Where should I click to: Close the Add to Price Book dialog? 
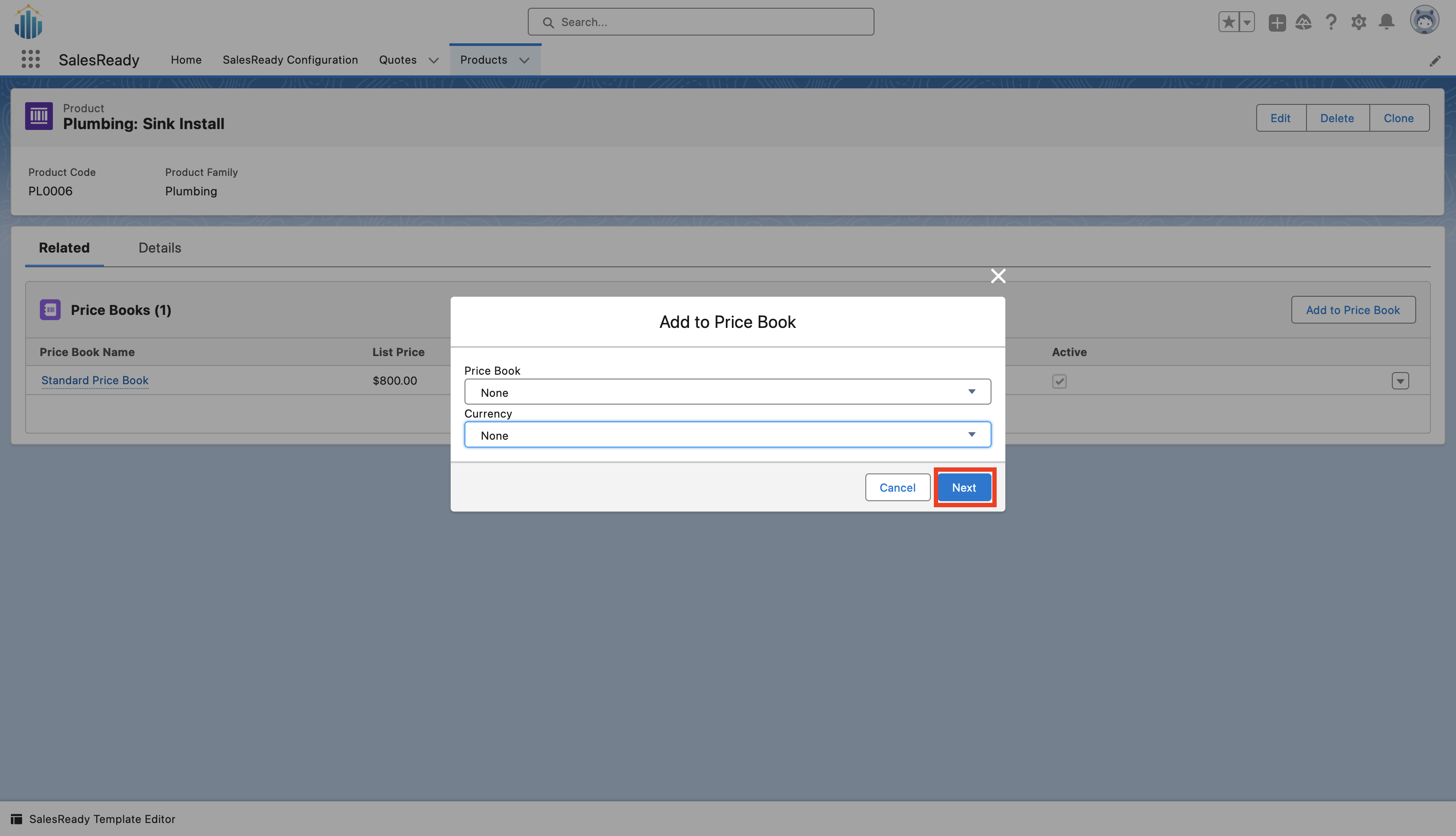[x=998, y=276]
